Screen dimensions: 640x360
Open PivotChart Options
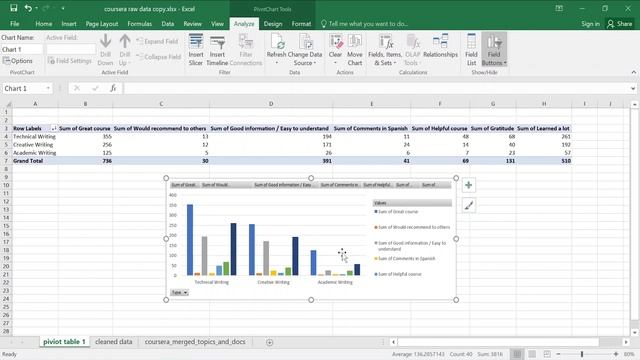18,60
